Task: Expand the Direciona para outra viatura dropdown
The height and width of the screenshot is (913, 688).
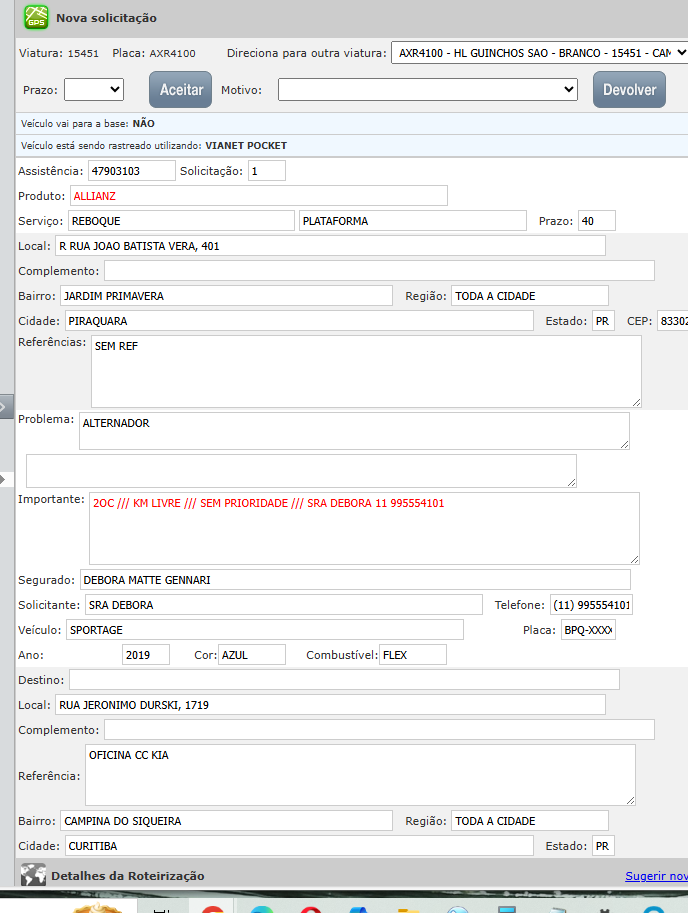Action: coord(538,52)
